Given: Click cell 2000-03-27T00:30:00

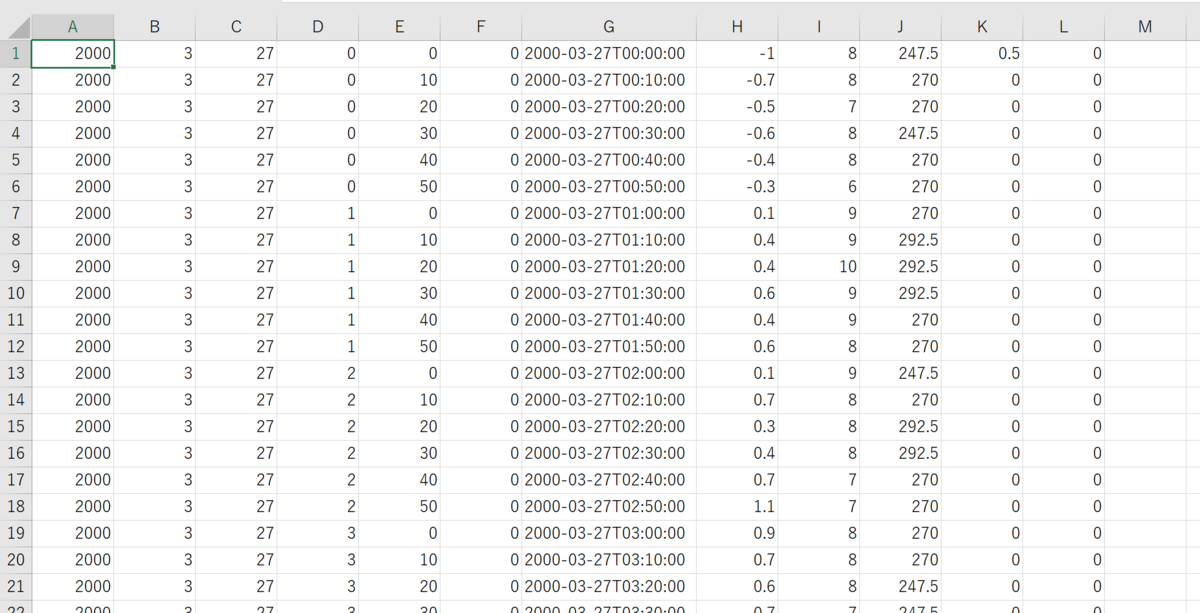Looking at the screenshot, I should pos(609,133).
